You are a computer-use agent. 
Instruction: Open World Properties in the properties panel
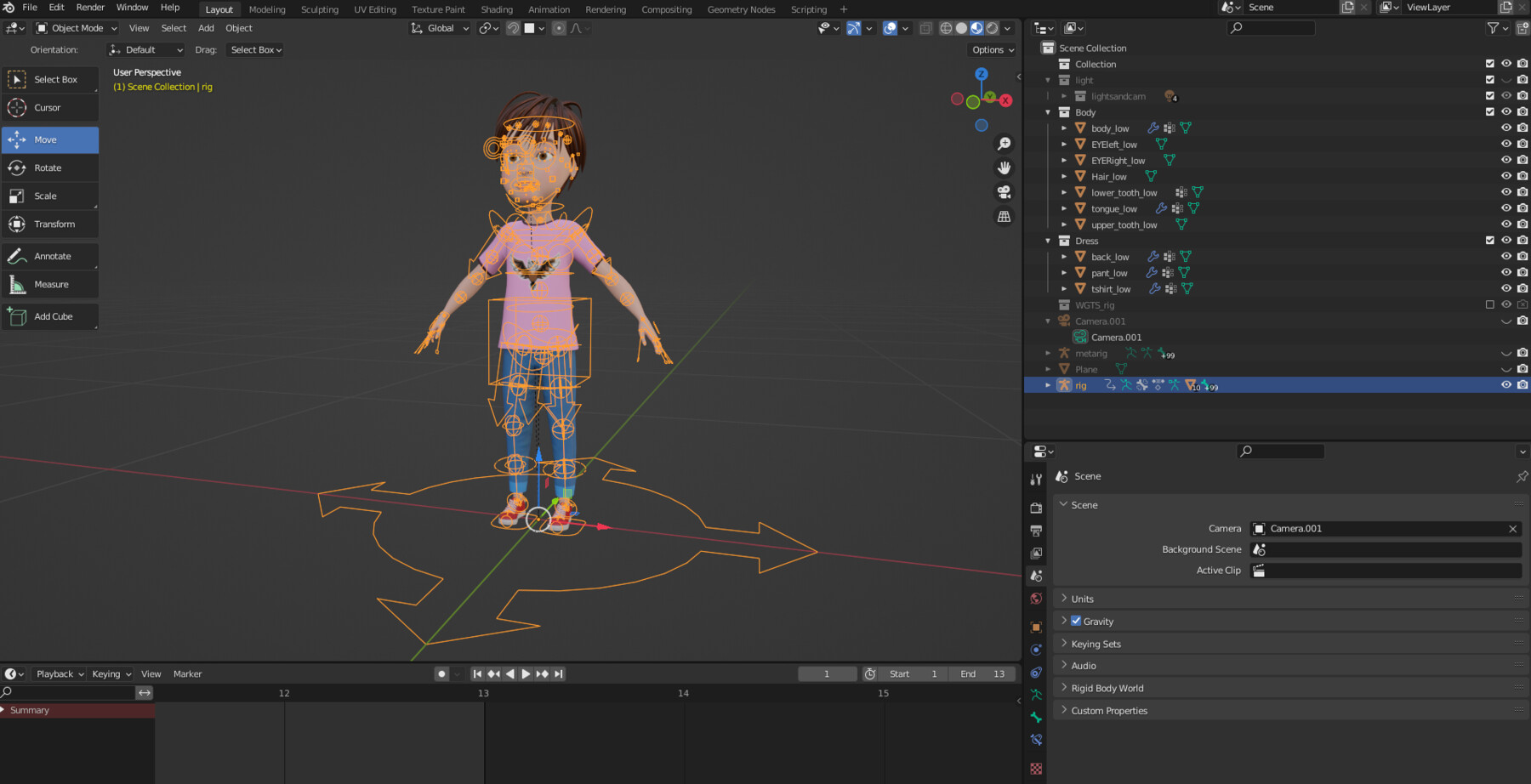1035,599
